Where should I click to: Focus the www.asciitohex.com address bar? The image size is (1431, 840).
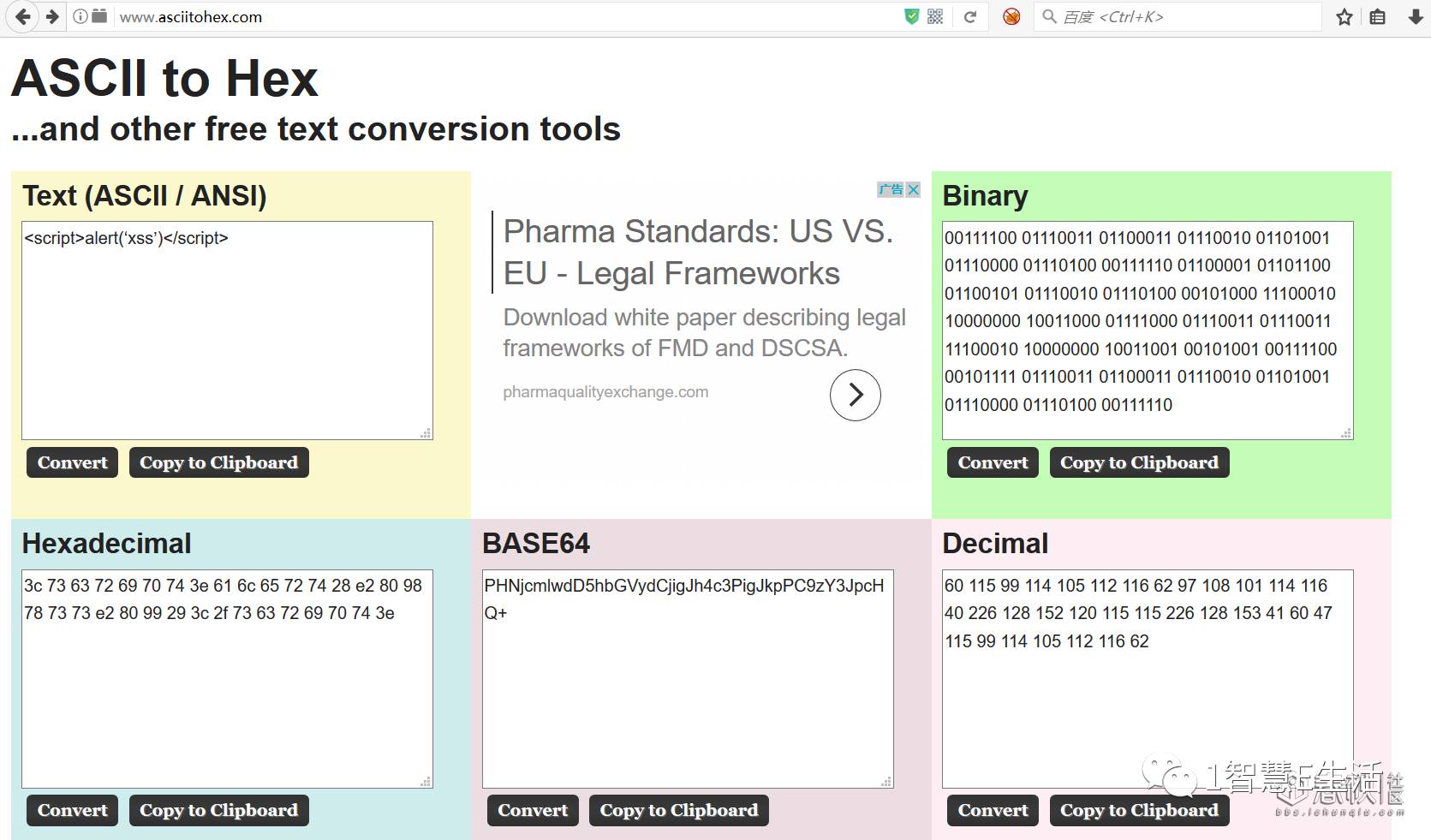505,17
